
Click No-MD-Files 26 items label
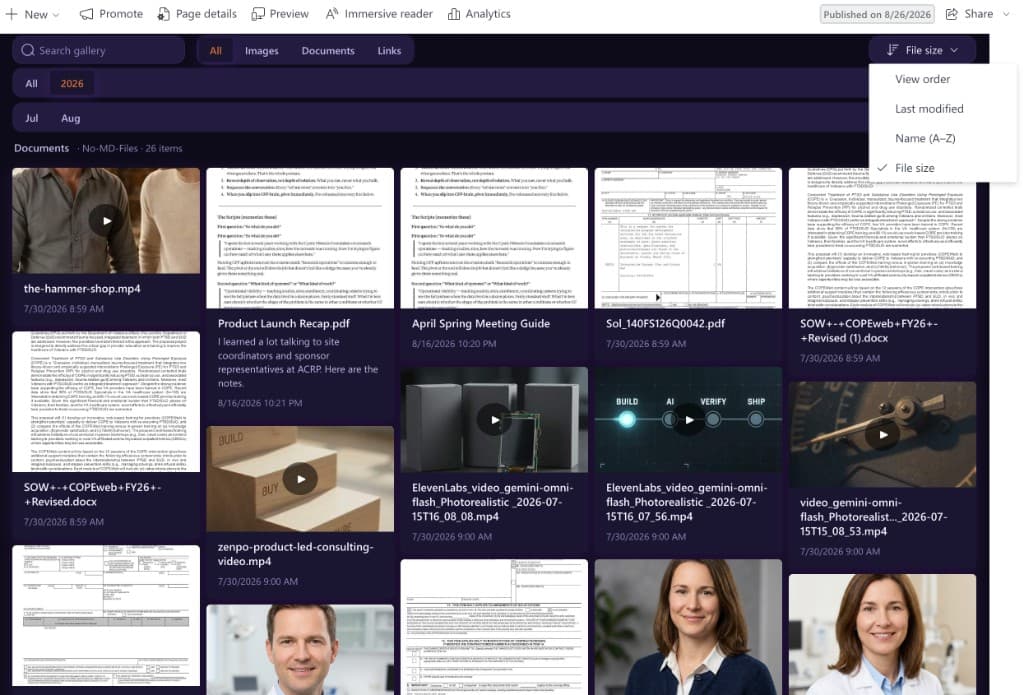pyautogui.click(x=132, y=148)
